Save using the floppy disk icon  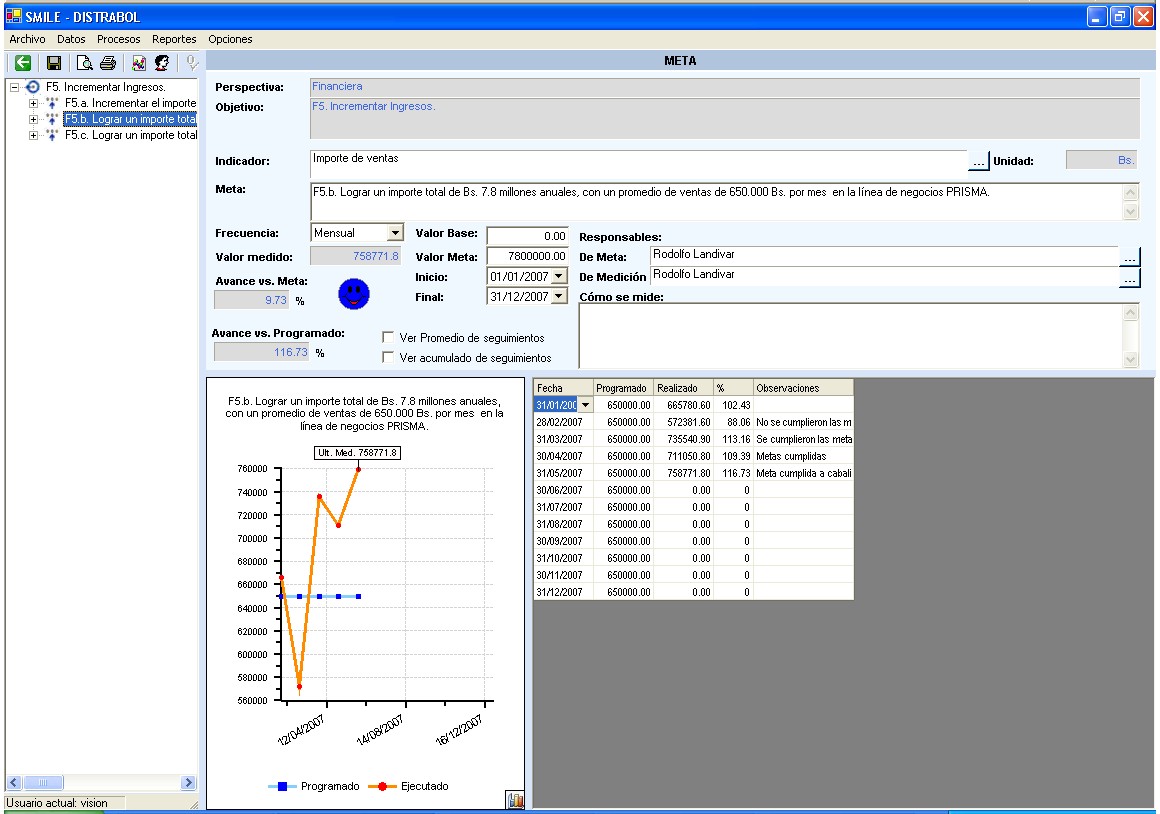[x=54, y=63]
